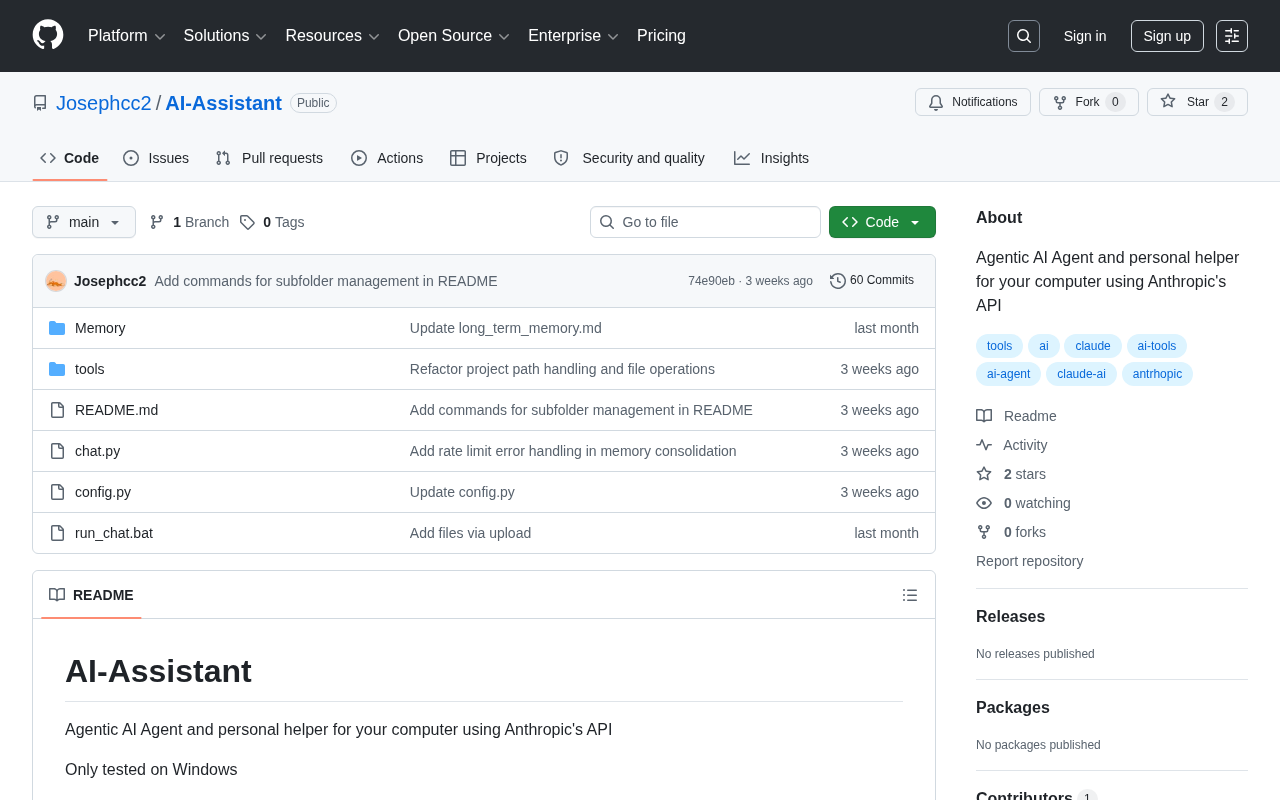Screen dimensions: 1280x800
Task: Switch to the Issues tab
Action: pos(156,158)
